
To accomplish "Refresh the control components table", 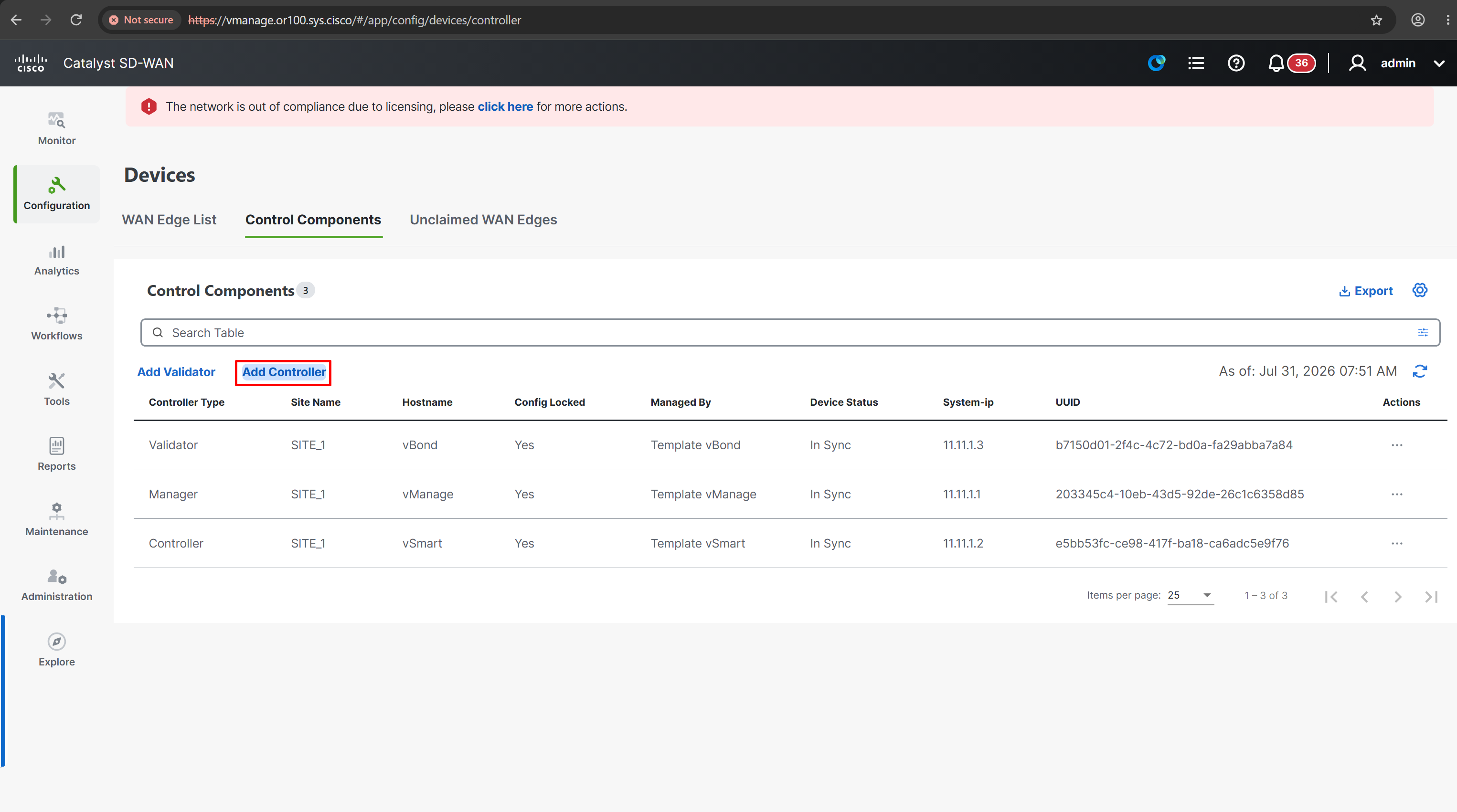I will tap(1420, 371).
